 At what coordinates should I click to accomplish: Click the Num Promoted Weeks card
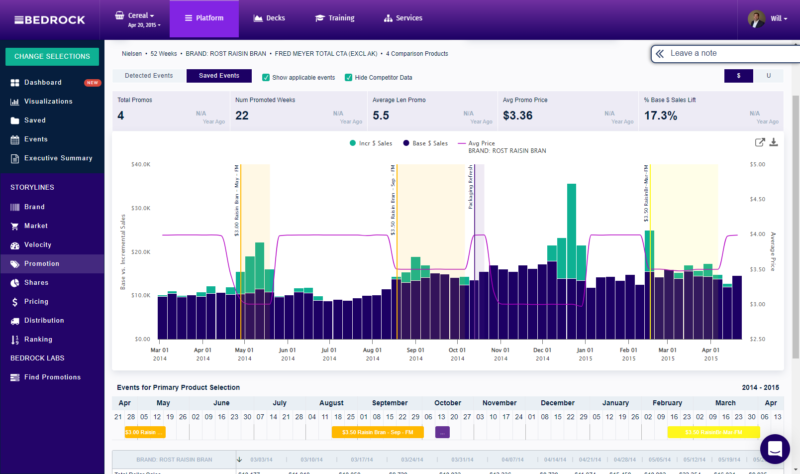coord(298,111)
